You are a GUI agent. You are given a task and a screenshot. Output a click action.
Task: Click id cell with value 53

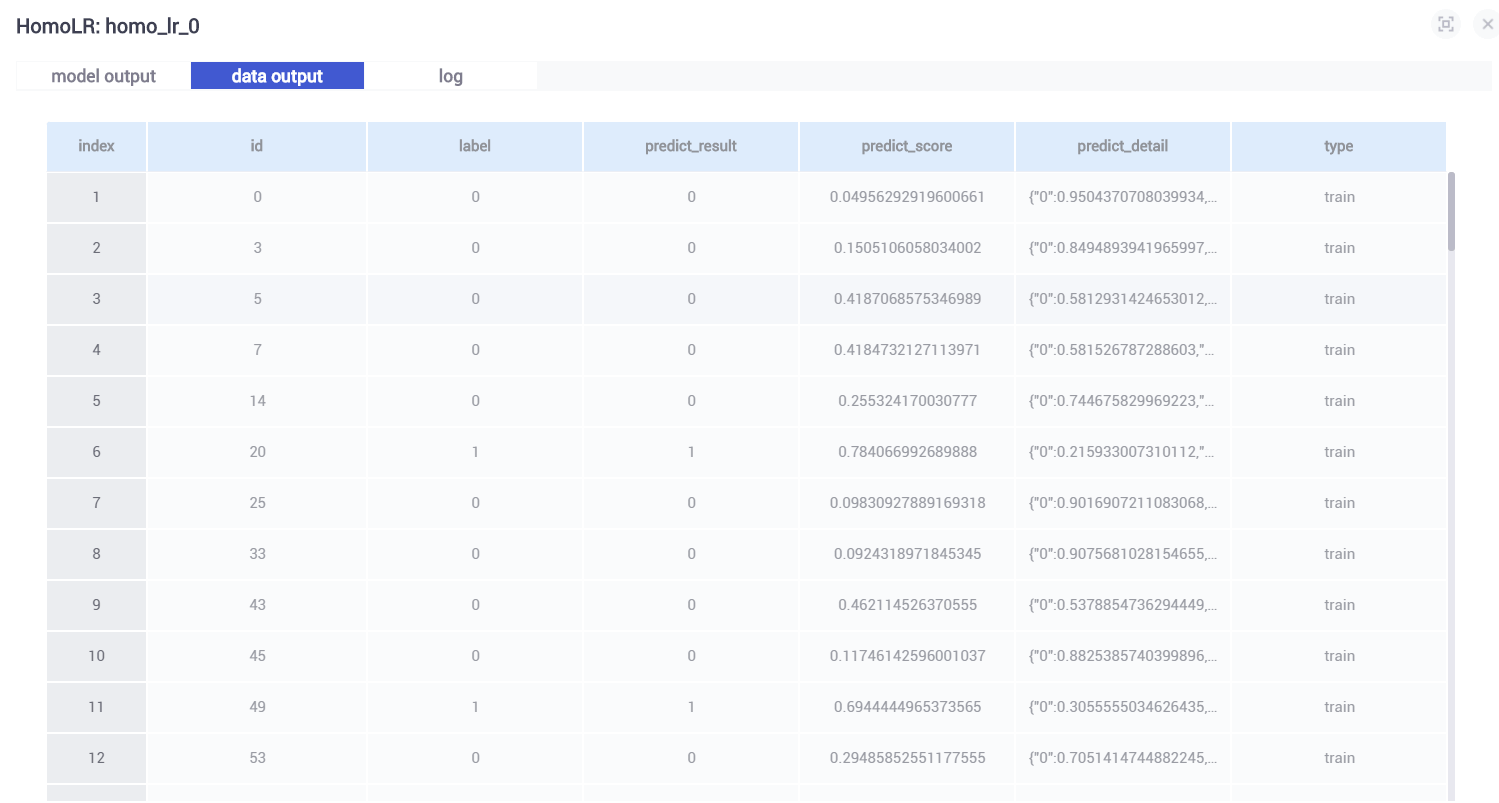[257, 758]
